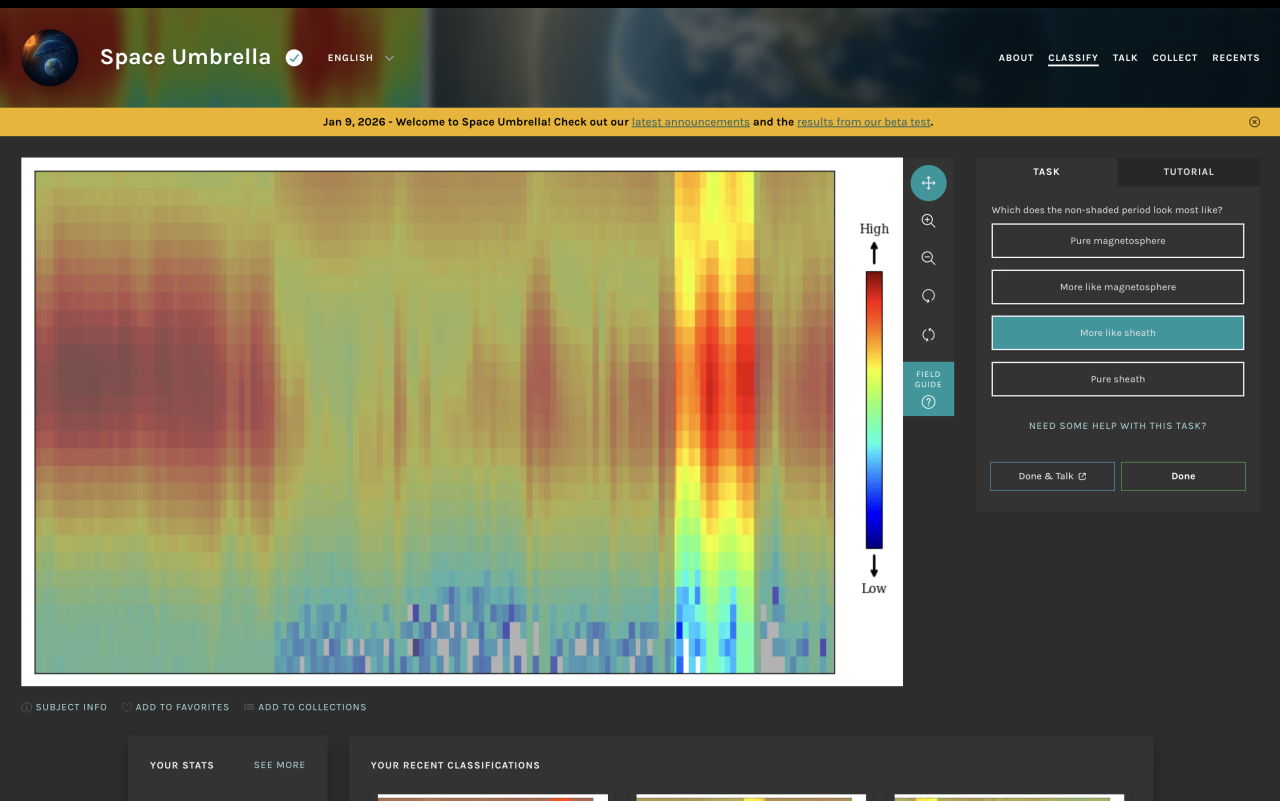Open the Talk navigation item
The height and width of the screenshot is (801, 1280).
coord(1125,58)
